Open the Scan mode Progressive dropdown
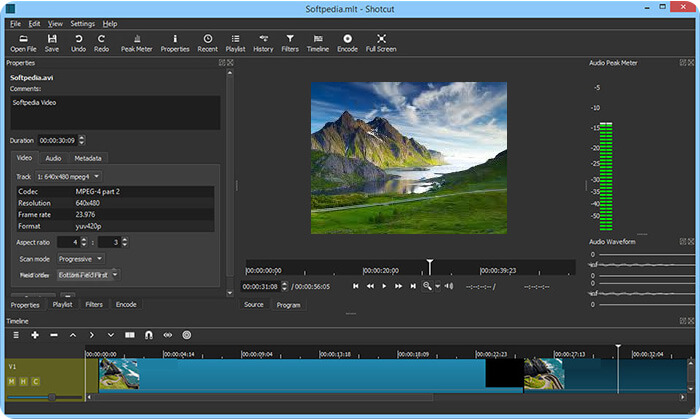The width and height of the screenshot is (700, 419). click(81, 259)
